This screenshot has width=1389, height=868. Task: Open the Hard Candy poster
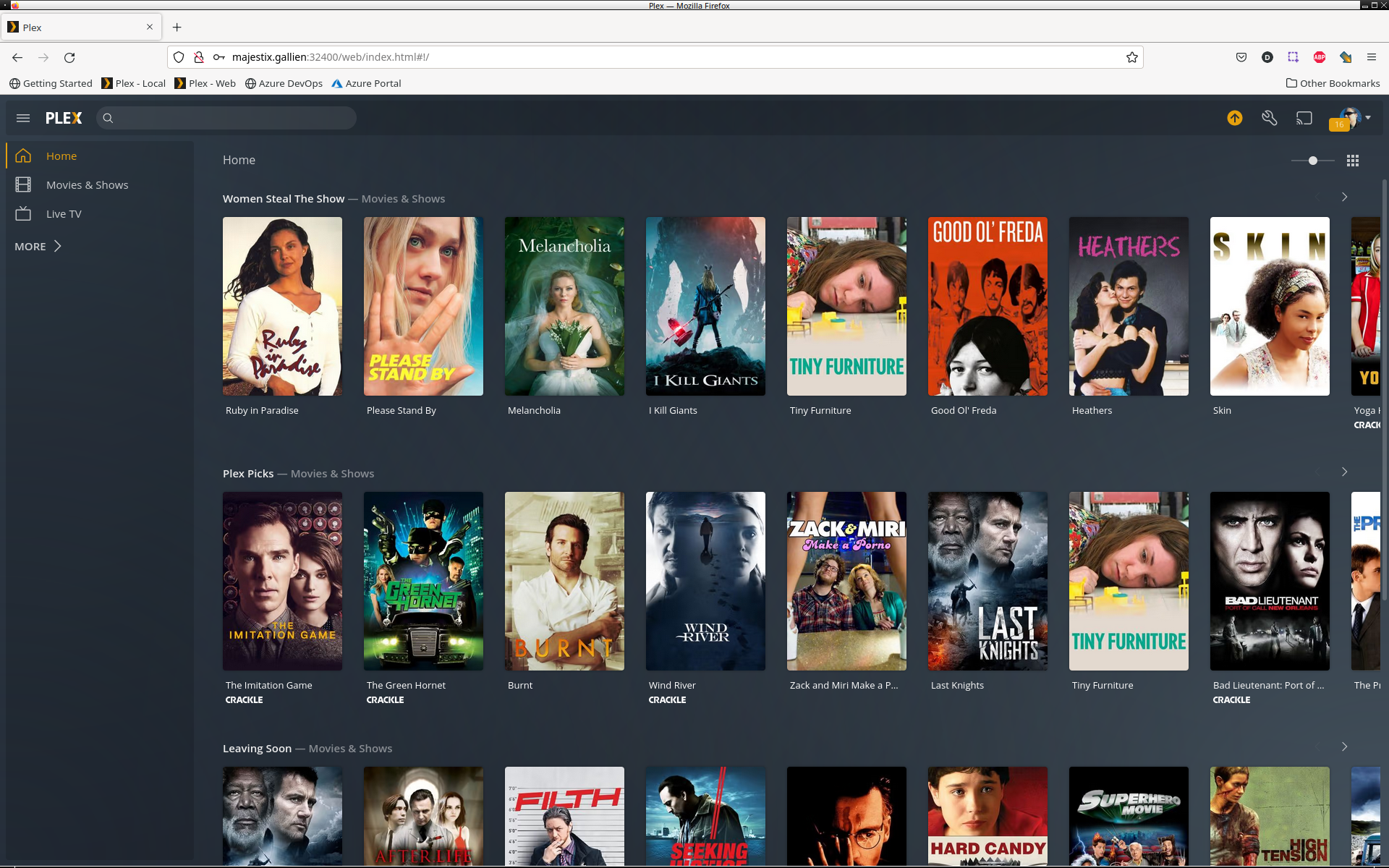987,816
